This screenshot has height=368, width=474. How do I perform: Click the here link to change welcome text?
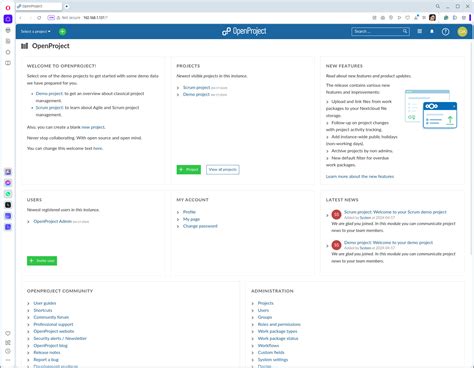pyautogui.click(x=98, y=148)
